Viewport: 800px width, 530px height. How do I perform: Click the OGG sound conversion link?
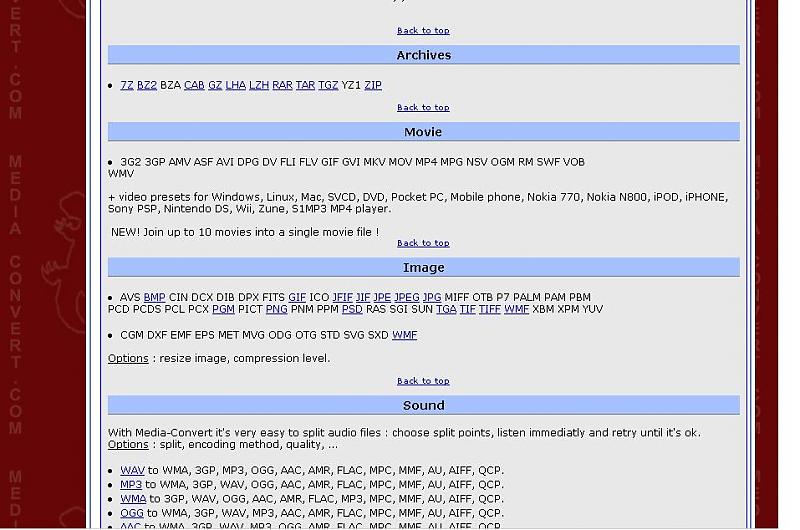pyautogui.click(x=132, y=514)
